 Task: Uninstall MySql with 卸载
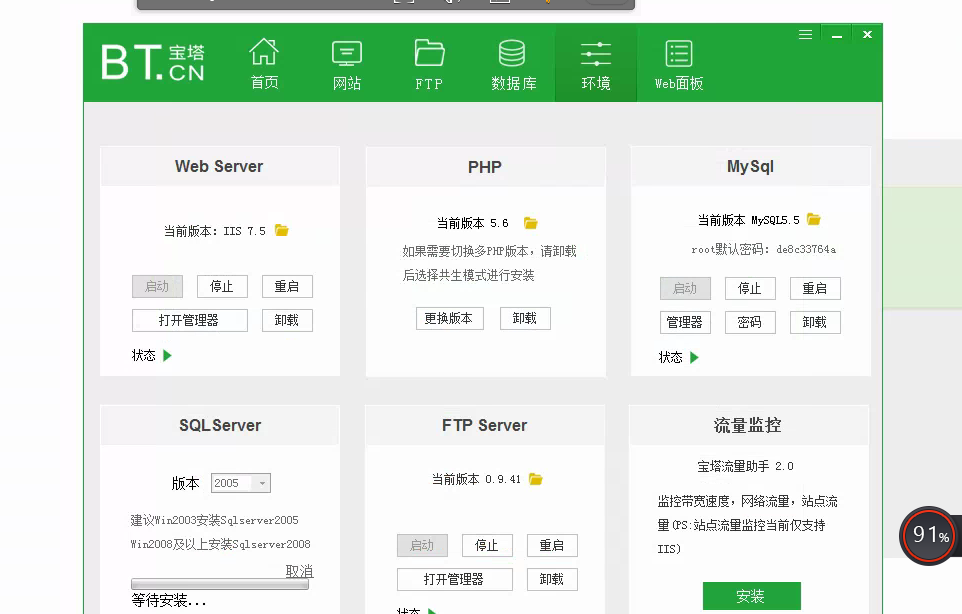tap(815, 322)
